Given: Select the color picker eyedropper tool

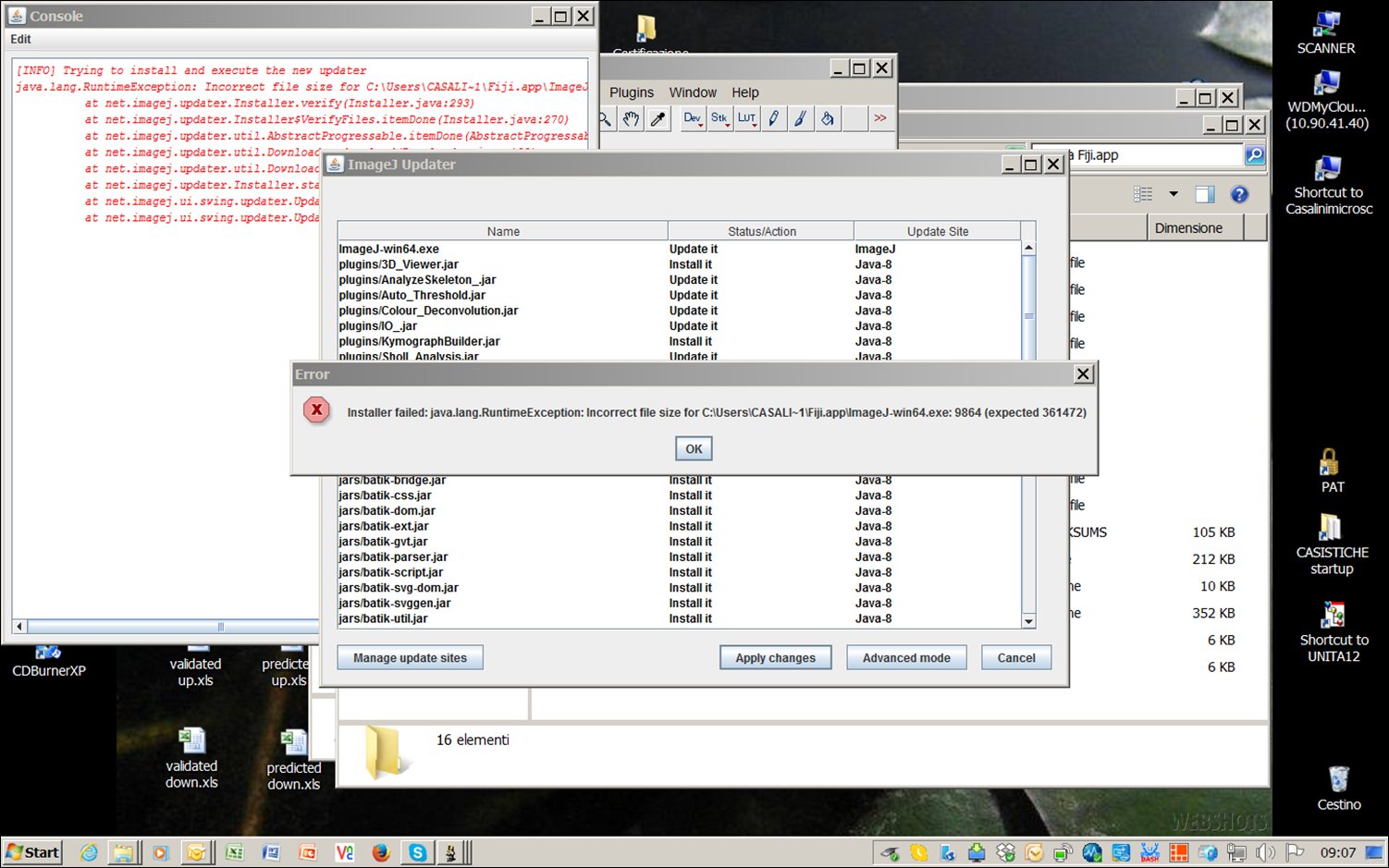Looking at the screenshot, I should click(658, 118).
